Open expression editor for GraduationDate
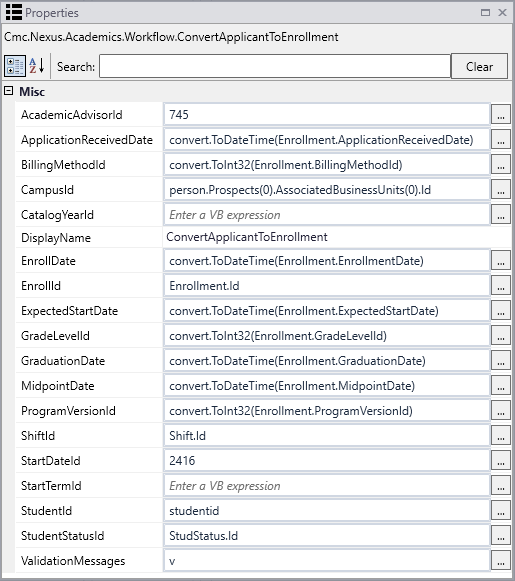The image size is (515, 581). 501,361
